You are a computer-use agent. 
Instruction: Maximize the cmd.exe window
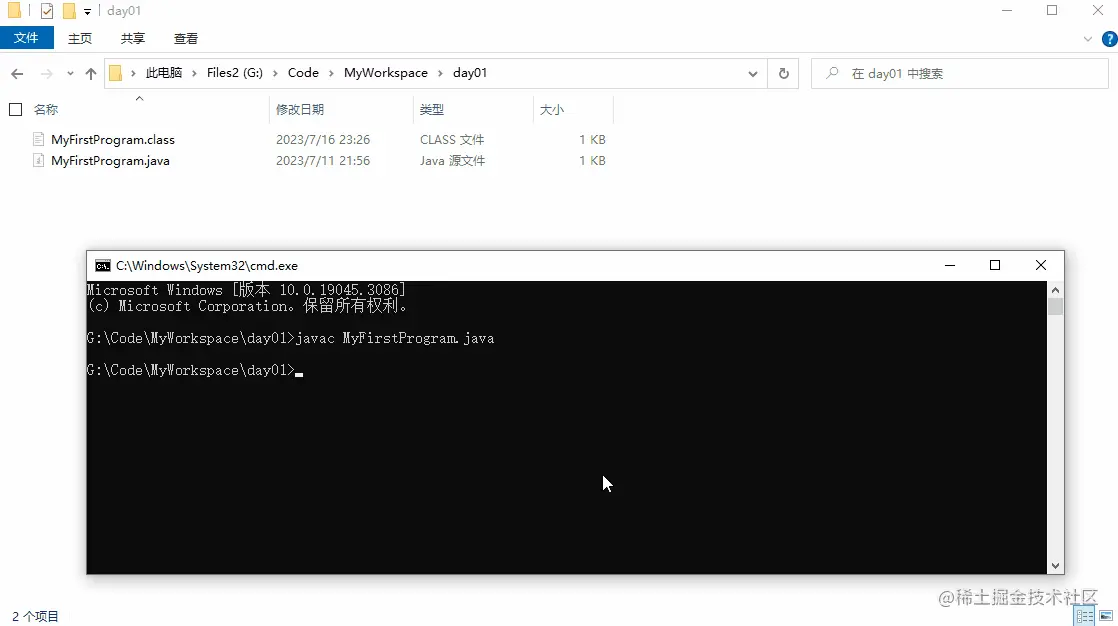[995, 265]
